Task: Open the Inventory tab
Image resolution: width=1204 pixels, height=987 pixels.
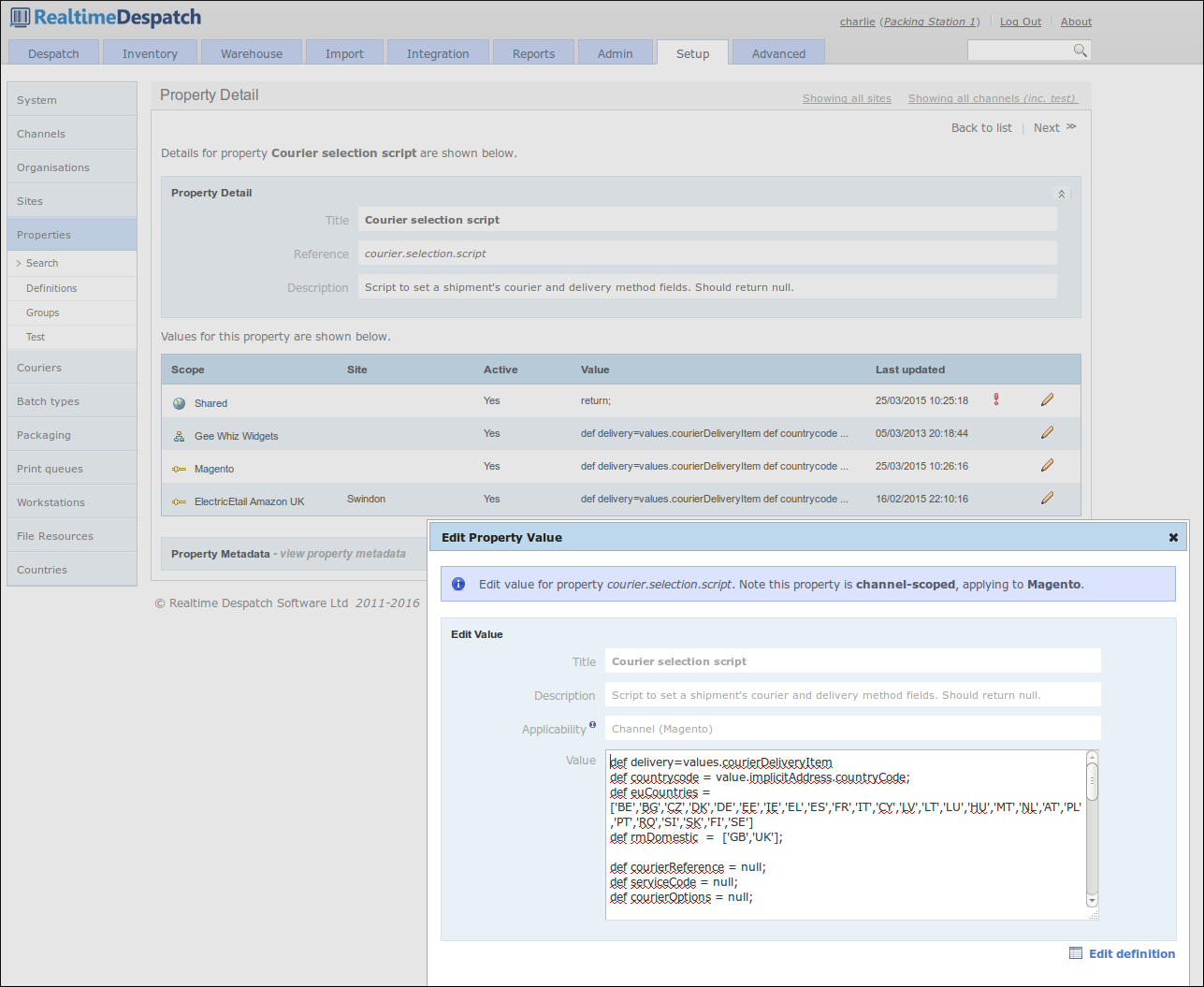Action: click(150, 52)
